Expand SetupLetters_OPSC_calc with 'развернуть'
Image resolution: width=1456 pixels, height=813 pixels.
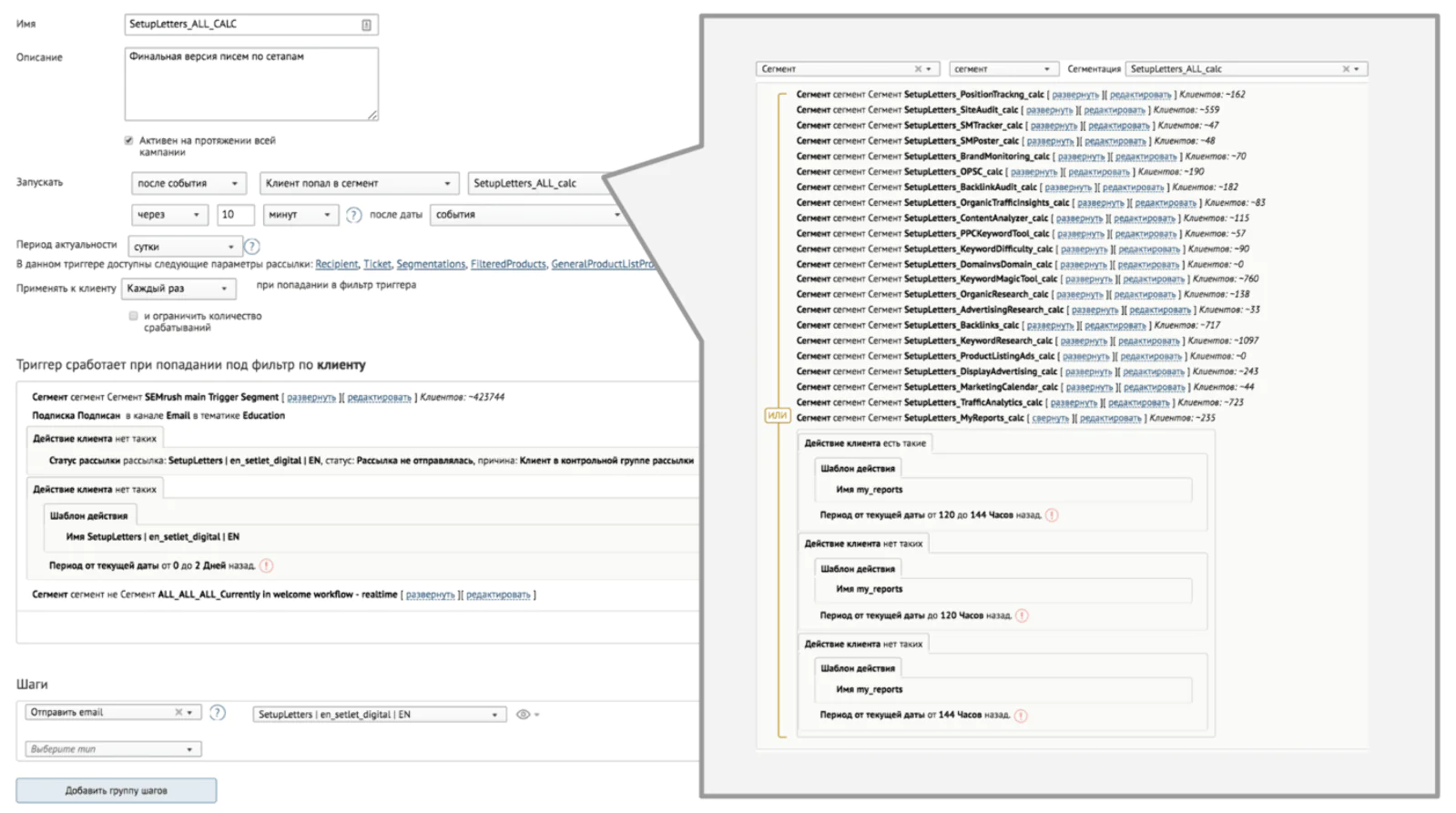1033,171
